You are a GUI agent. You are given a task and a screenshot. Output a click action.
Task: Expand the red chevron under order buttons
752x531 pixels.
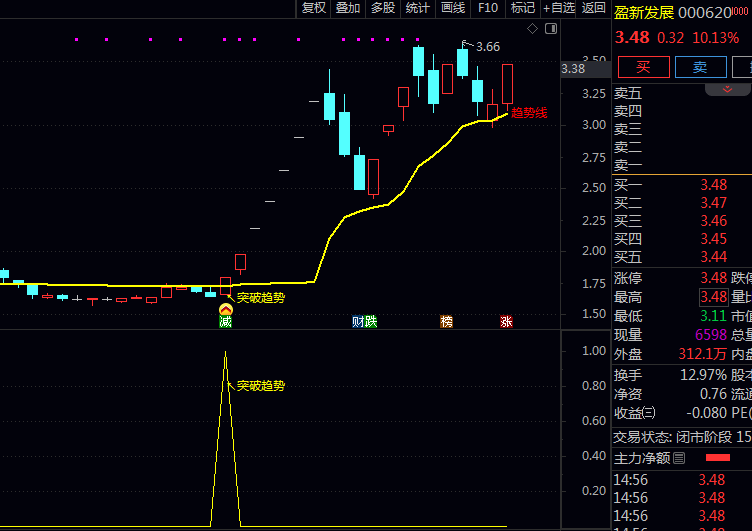pyautogui.click(x=727, y=89)
